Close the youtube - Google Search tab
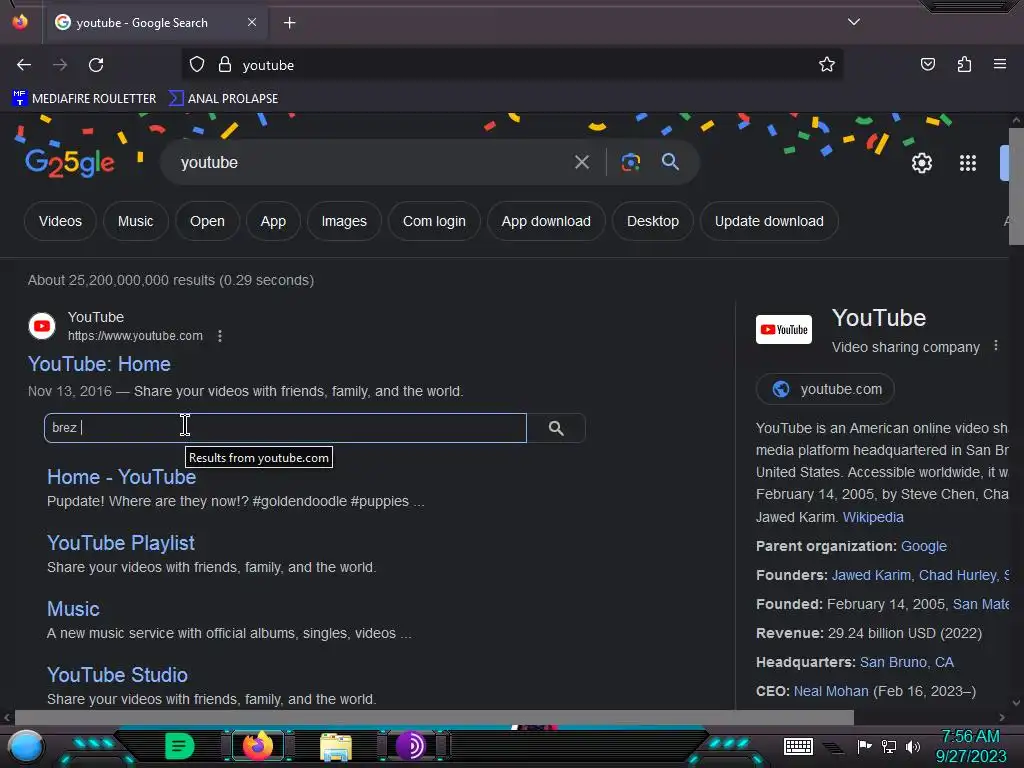This screenshot has height=768, width=1024. (x=252, y=22)
